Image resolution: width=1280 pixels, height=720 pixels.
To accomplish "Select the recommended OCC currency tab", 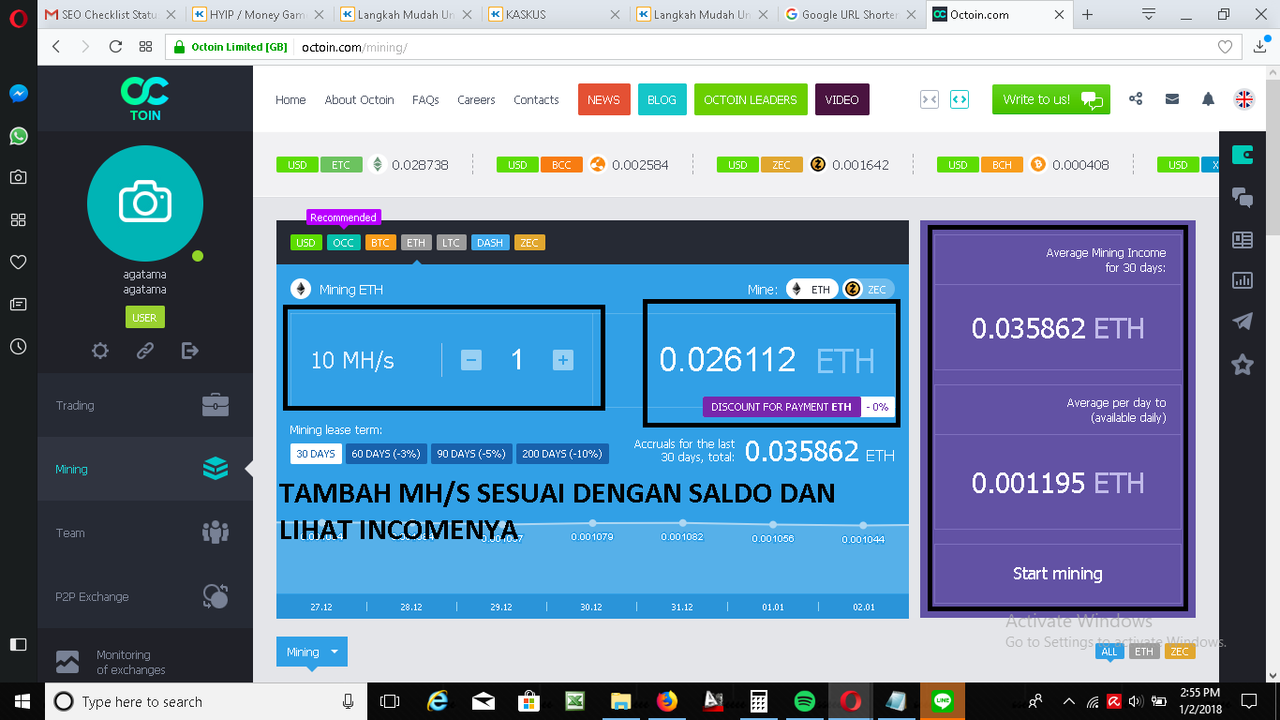I will pos(343,243).
